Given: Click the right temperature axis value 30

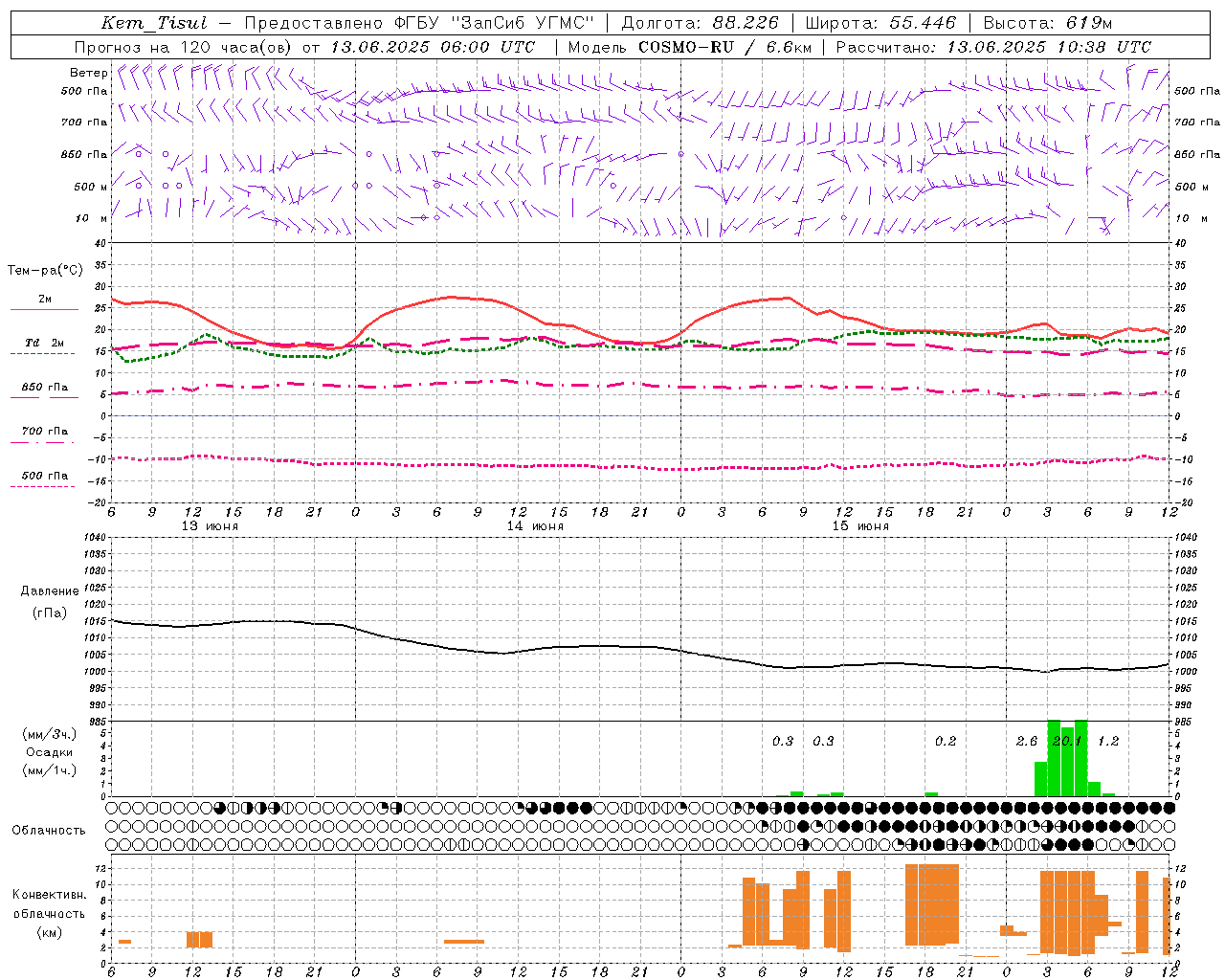Looking at the screenshot, I should click(1180, 287).
